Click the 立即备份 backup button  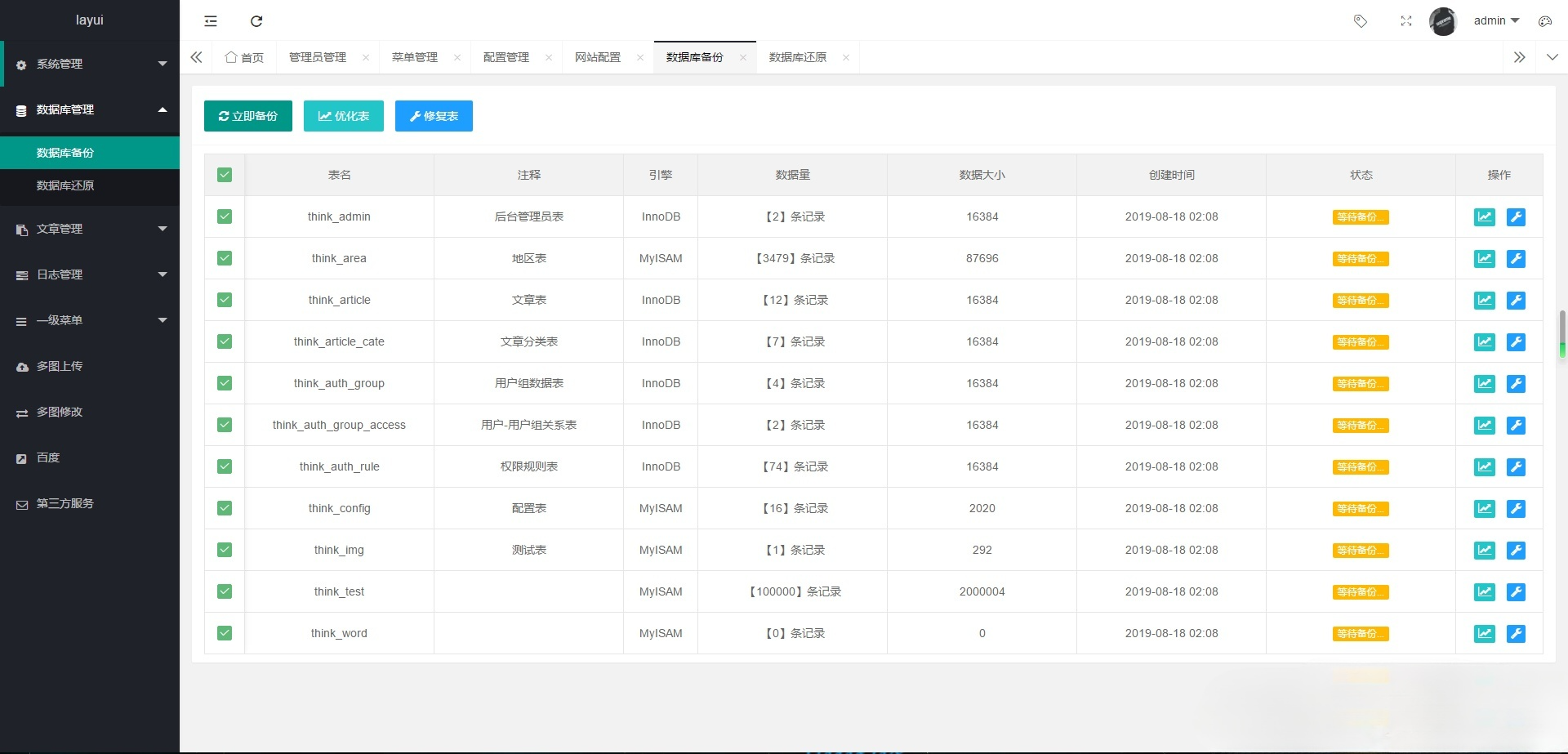[x=247, y=116]
